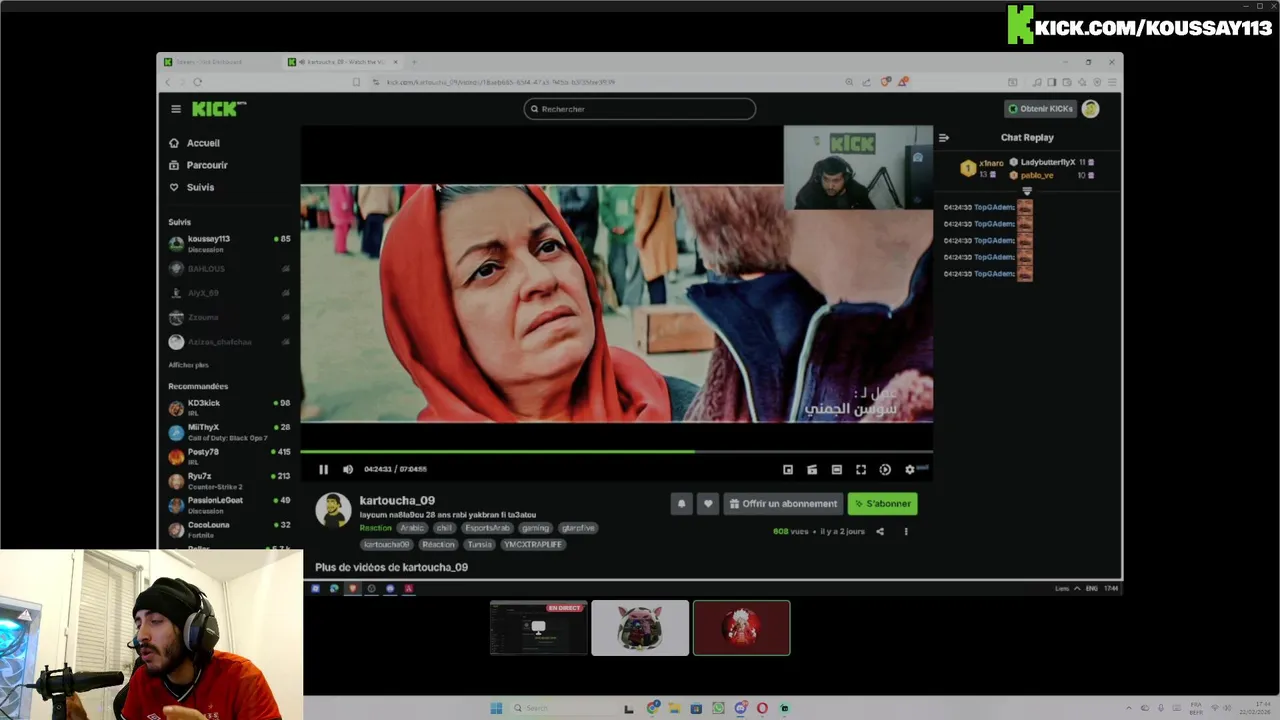
Task: Open Posty78 recommended channel
Action: point(229,456)
